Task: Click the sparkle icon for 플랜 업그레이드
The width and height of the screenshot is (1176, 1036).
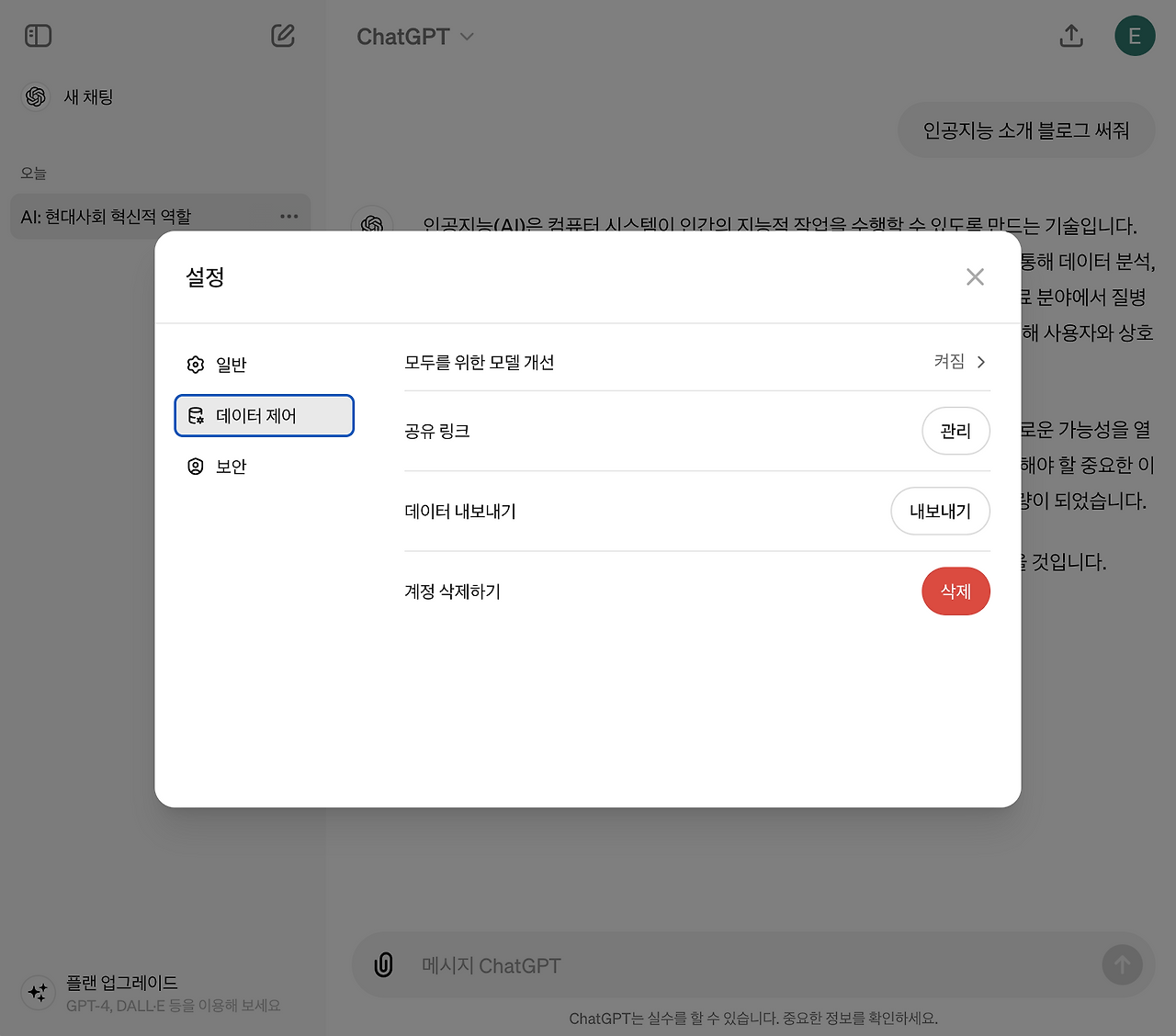Action: [x=38, y=993]
